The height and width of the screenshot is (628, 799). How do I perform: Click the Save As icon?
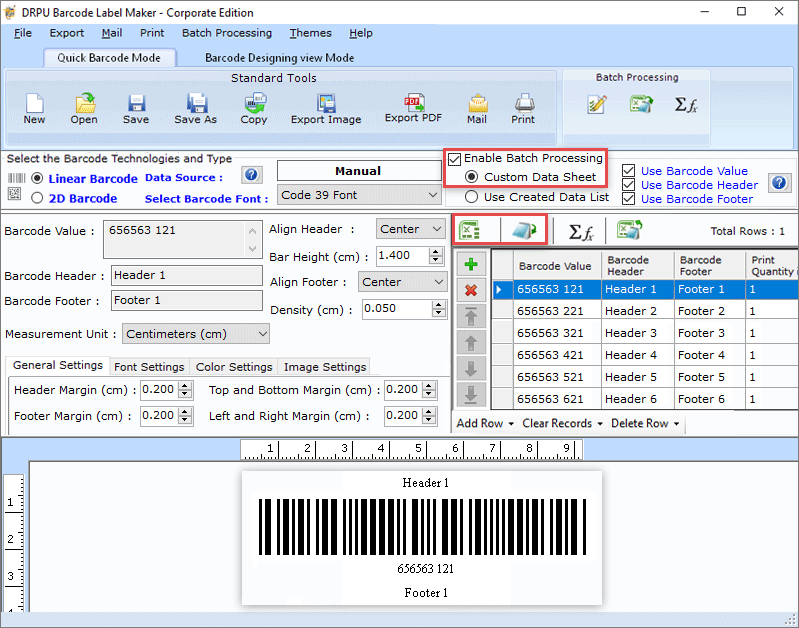coord(196,103)
